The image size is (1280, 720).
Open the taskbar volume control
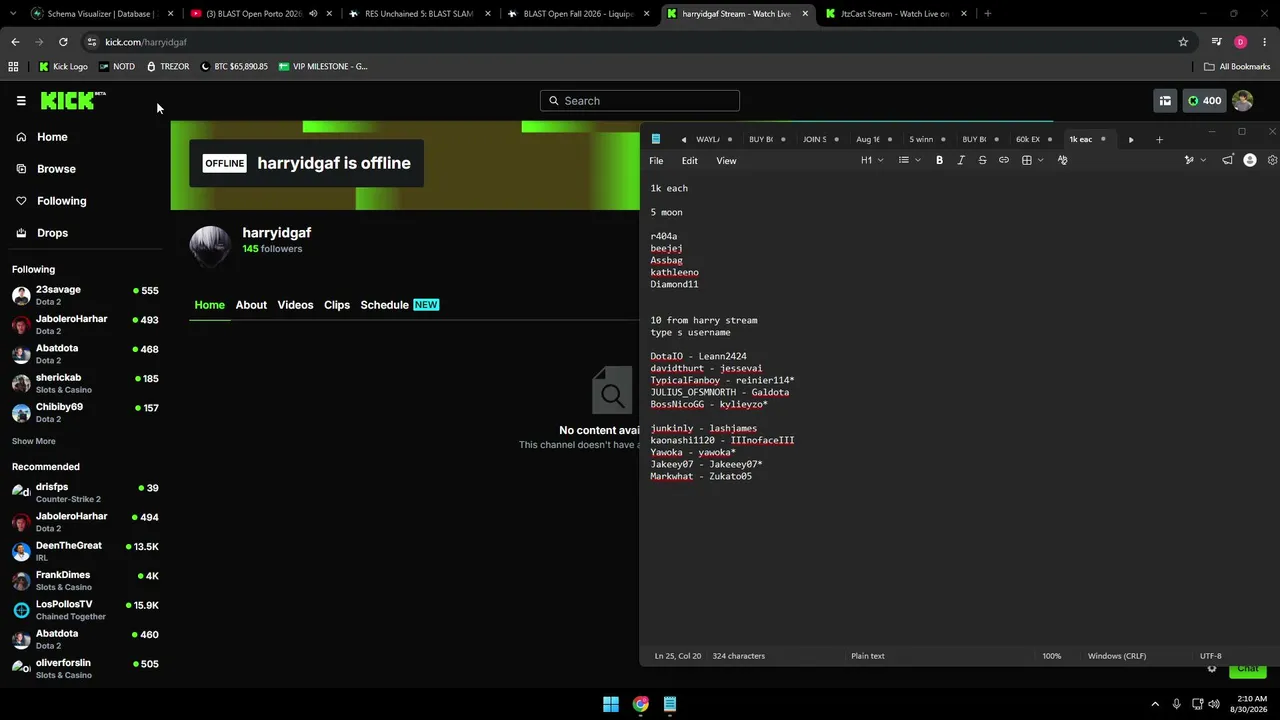[1213, 704]
